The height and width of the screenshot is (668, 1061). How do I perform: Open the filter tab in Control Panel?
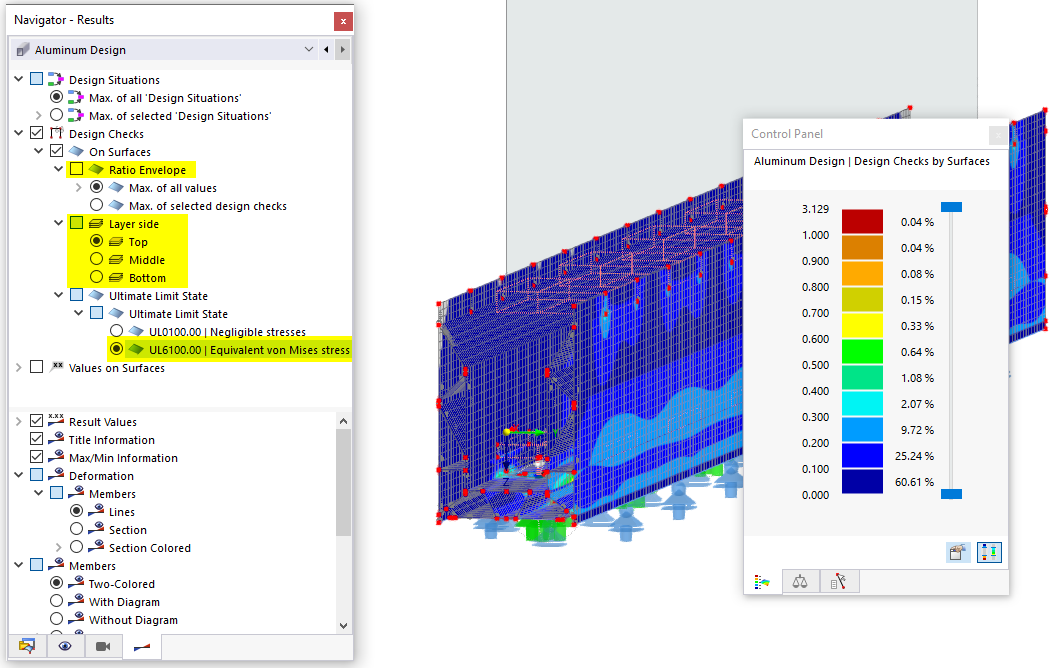[x=838, y=581]
